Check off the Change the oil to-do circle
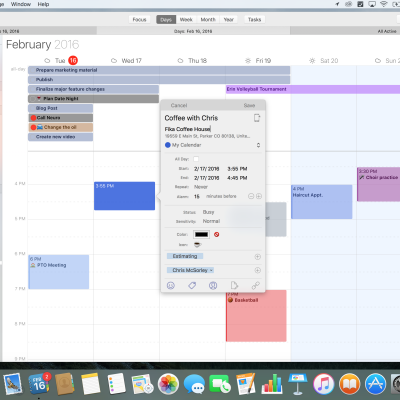The width and height of the screenshot is (400, 400). click(33, 127)
